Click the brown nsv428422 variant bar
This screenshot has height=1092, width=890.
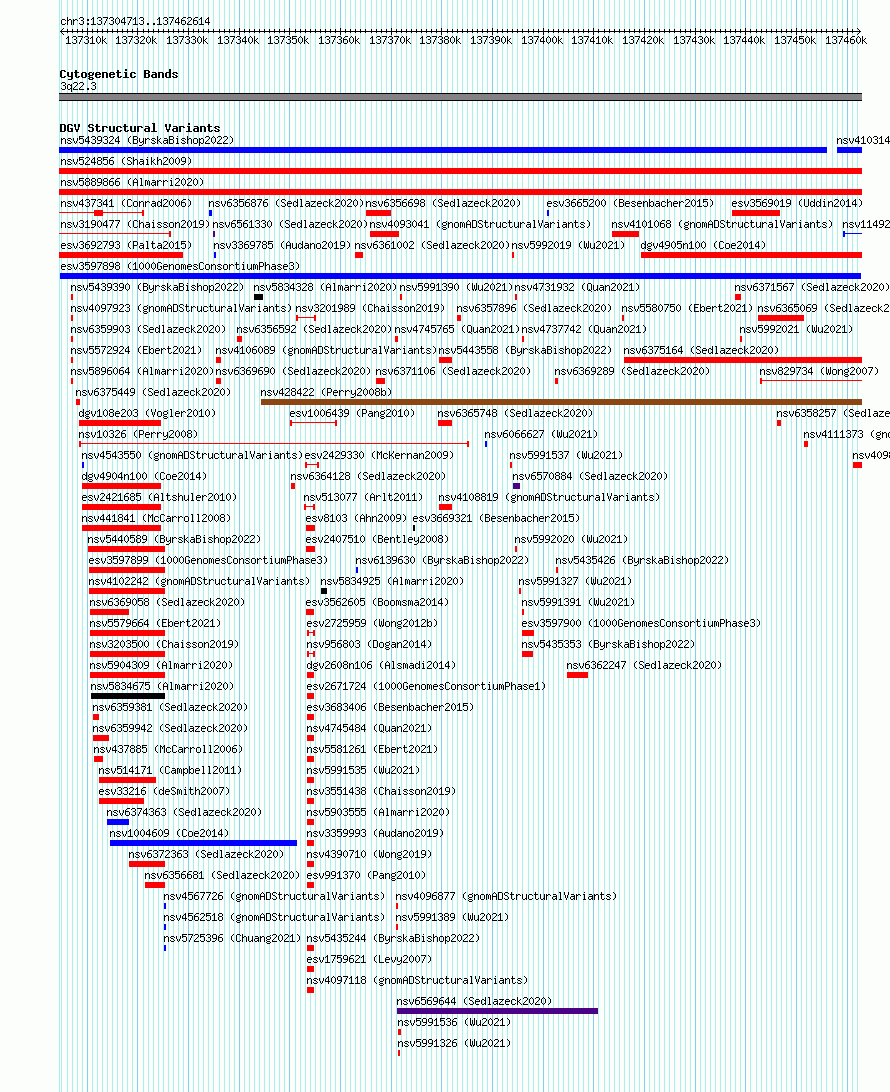(x=561, y=402)
